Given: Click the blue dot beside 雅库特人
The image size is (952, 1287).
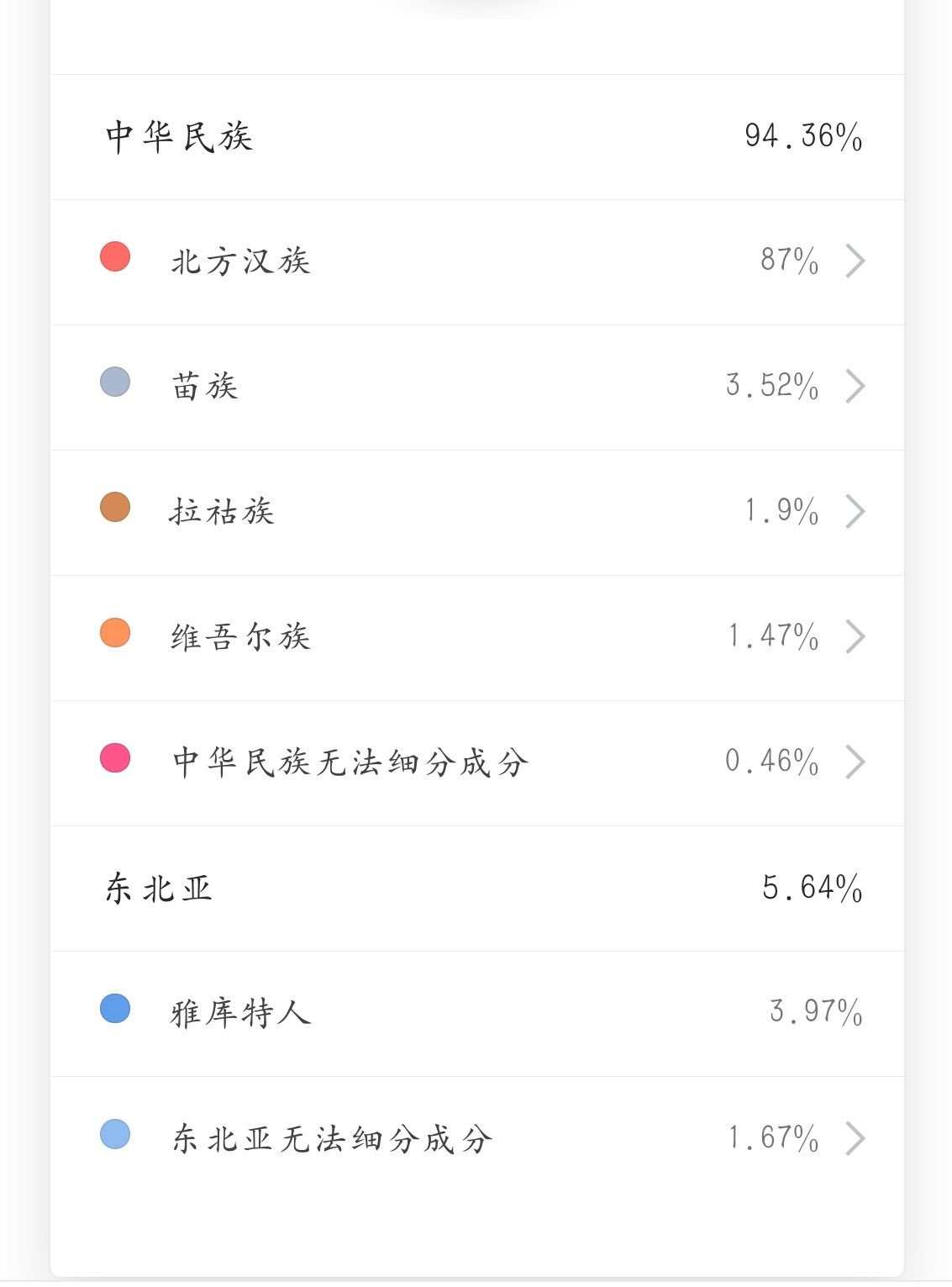Looking at the screenshot, I should [x=115, y=1008].
